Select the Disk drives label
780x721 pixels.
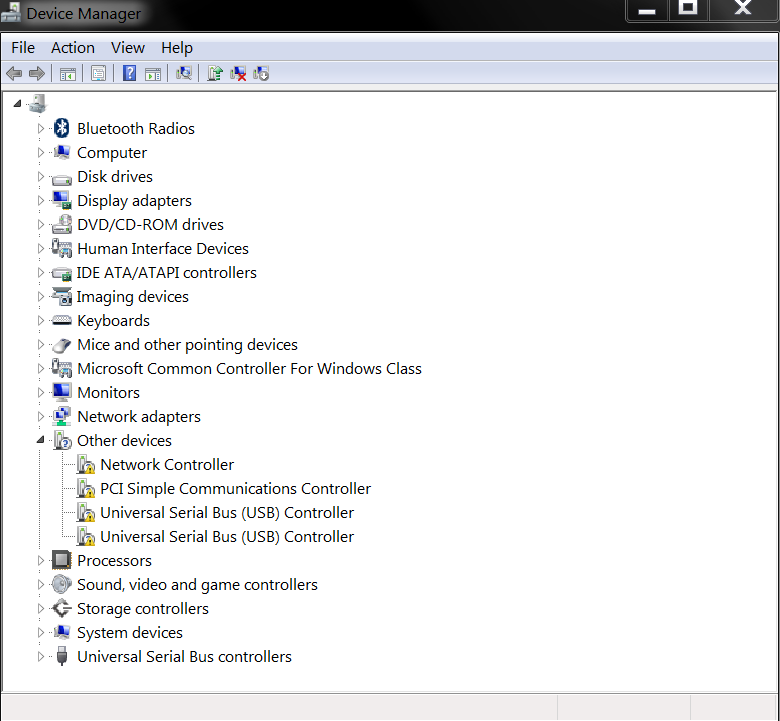pos(115,177)
